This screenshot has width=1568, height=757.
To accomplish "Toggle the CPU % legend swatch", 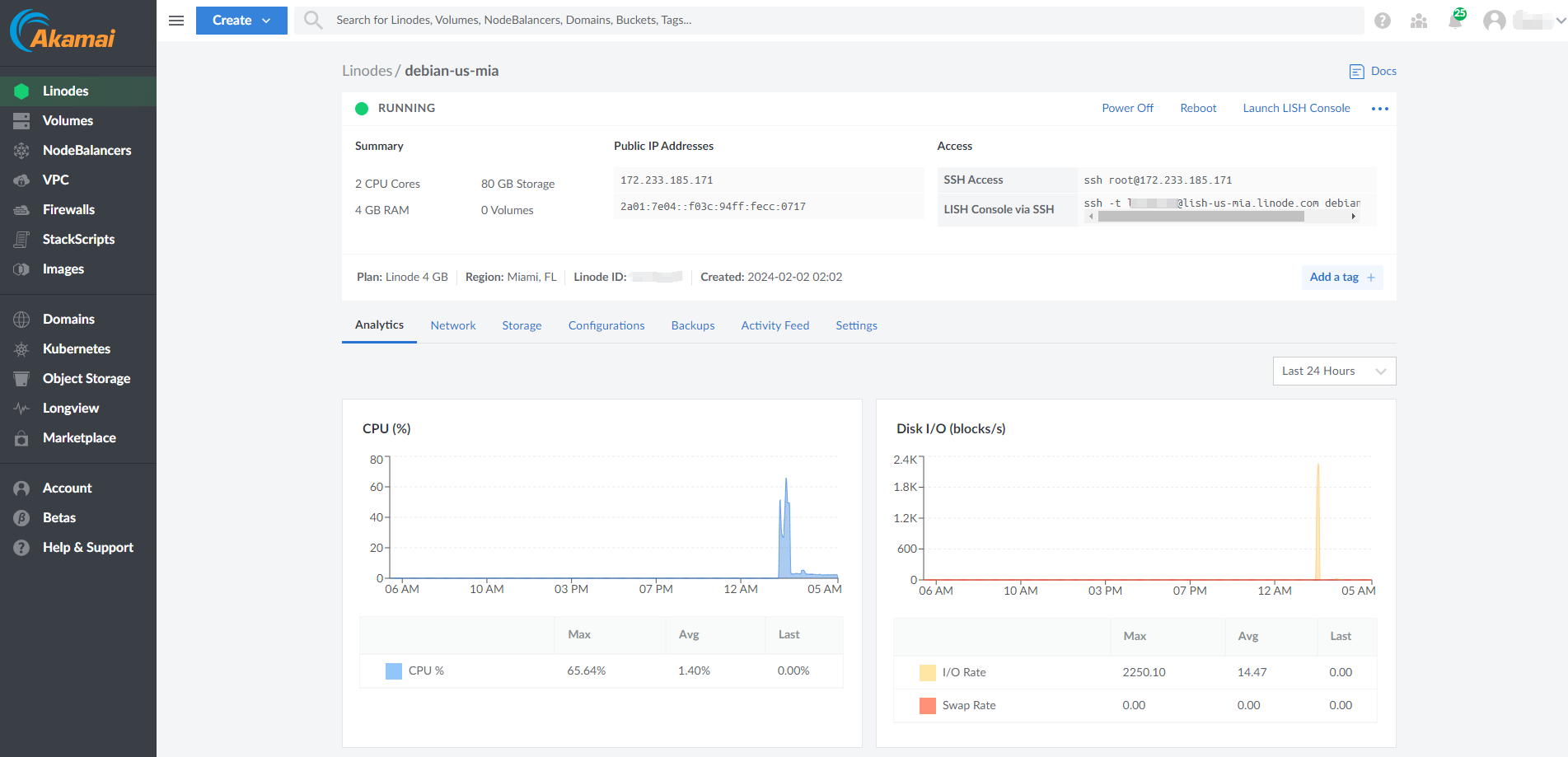I will [394, 671].
